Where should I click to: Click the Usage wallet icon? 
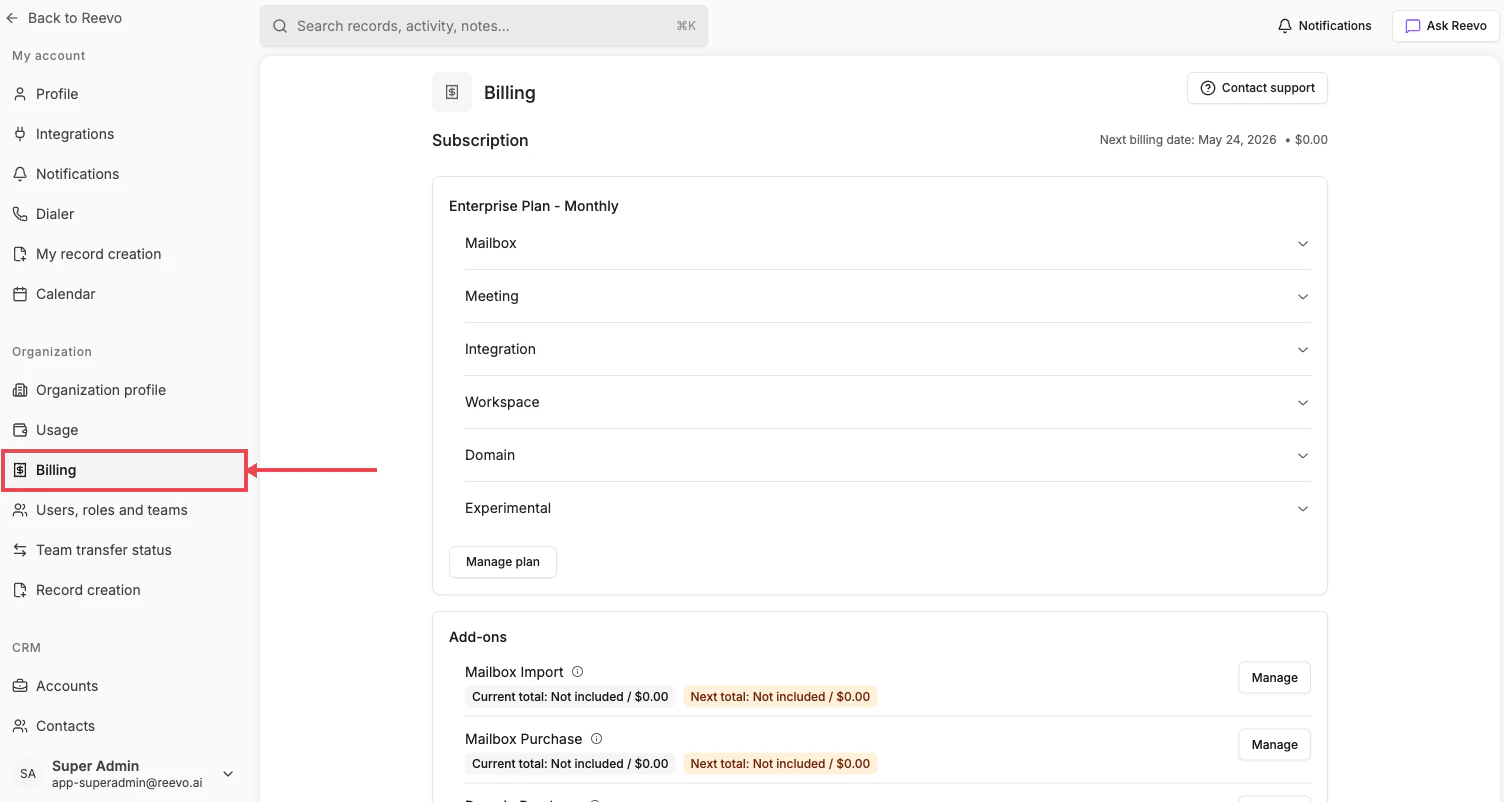(20, 430)
